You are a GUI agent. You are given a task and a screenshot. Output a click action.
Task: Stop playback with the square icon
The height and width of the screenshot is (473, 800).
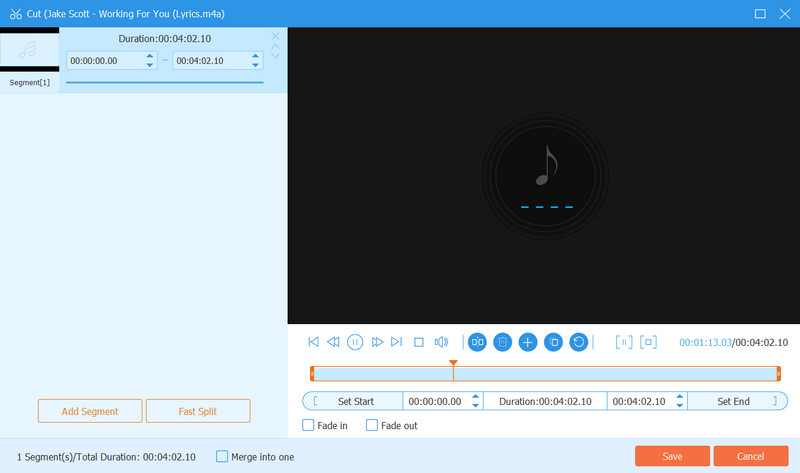[x=419, y=342]
